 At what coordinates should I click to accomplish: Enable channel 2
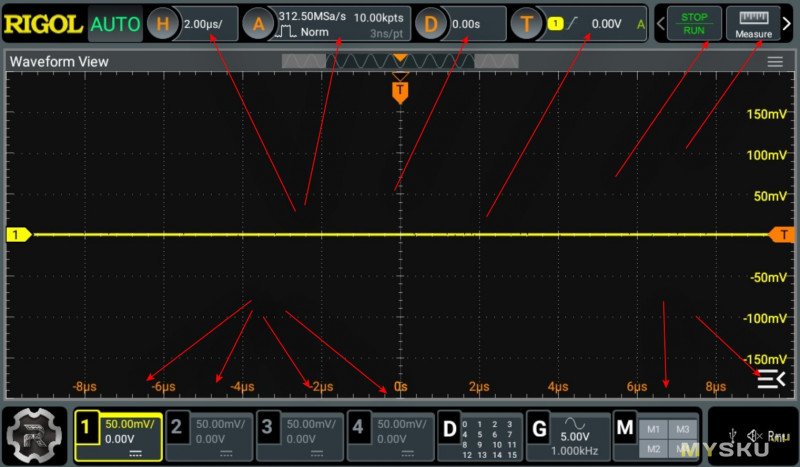pos(208,435)
